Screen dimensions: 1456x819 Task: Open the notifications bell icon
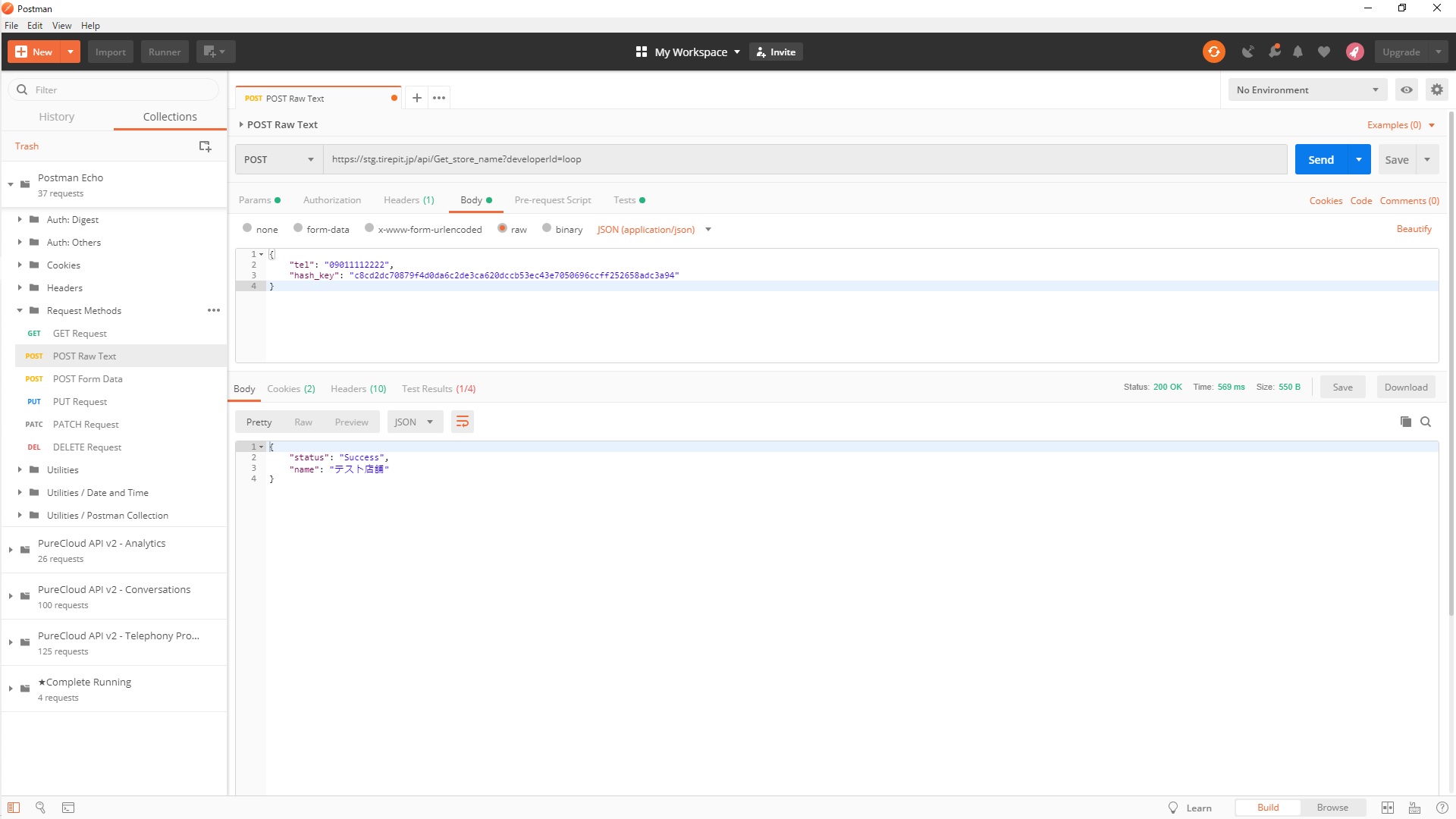(x=1298, y=52)
